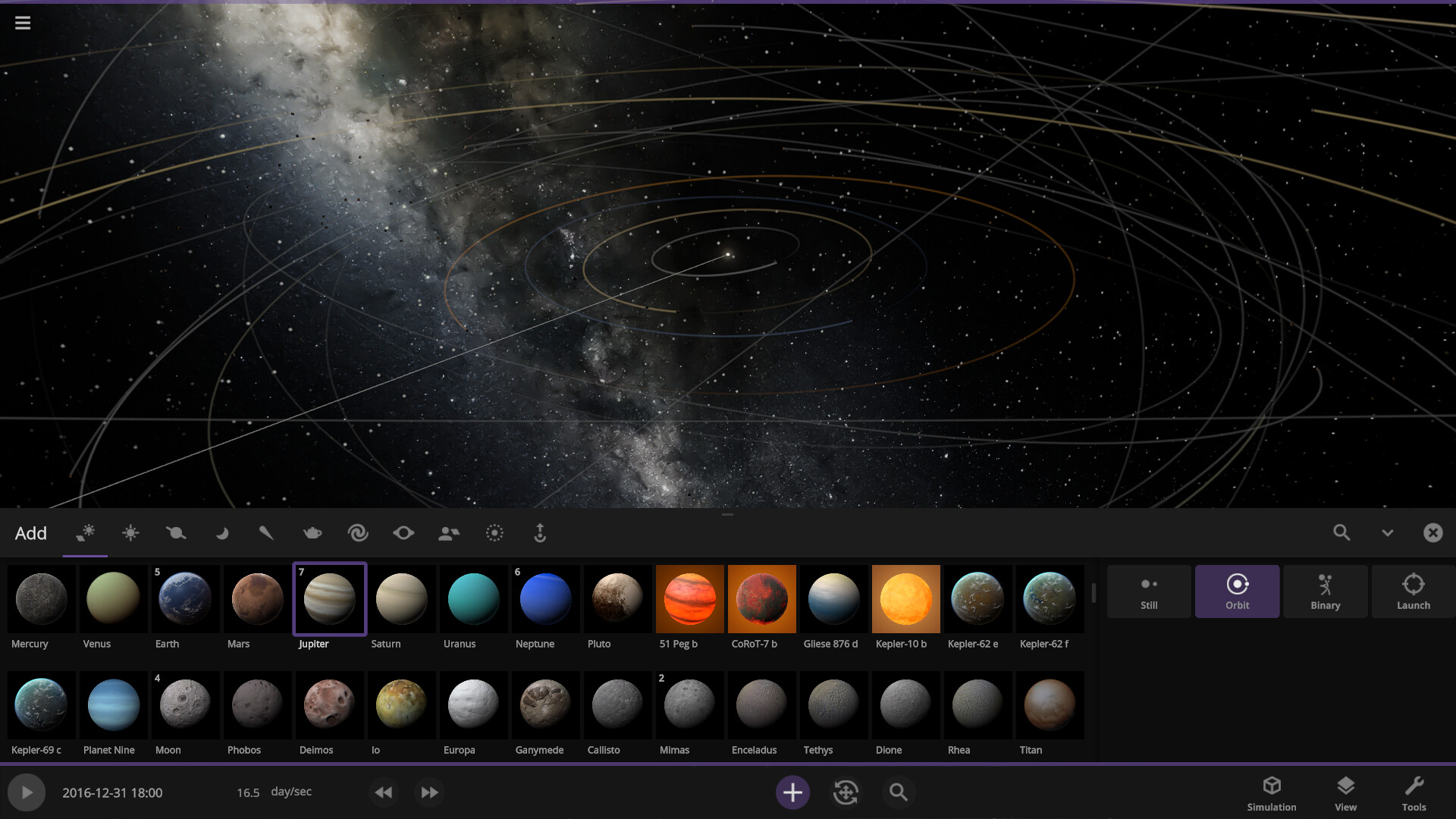Toggle simulation playback with the play button
The width and height of the screenshot is (1456, 819).
[x=27, y=792]
